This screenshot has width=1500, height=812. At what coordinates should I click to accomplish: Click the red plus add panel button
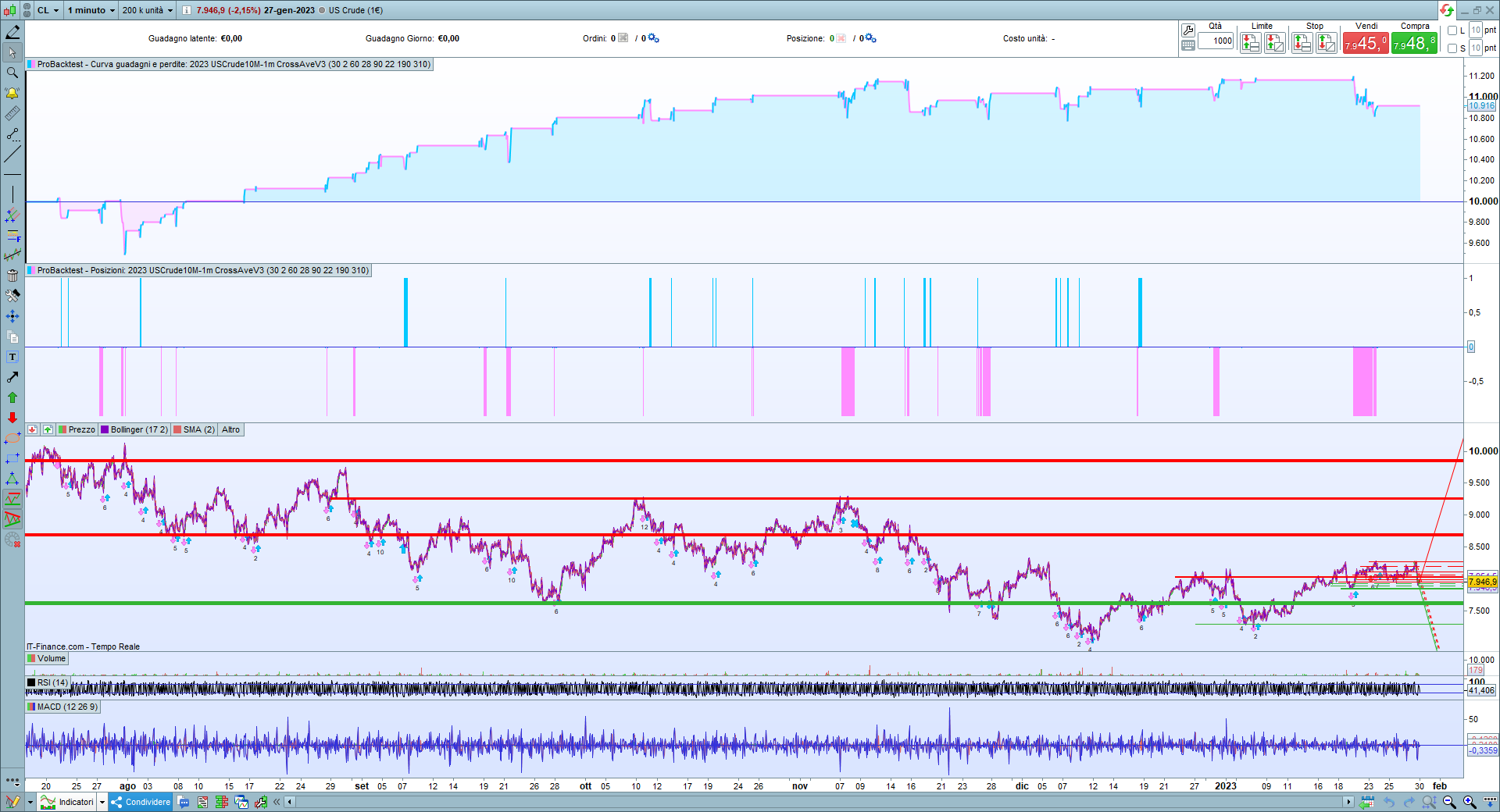click(x=32, y=430)
